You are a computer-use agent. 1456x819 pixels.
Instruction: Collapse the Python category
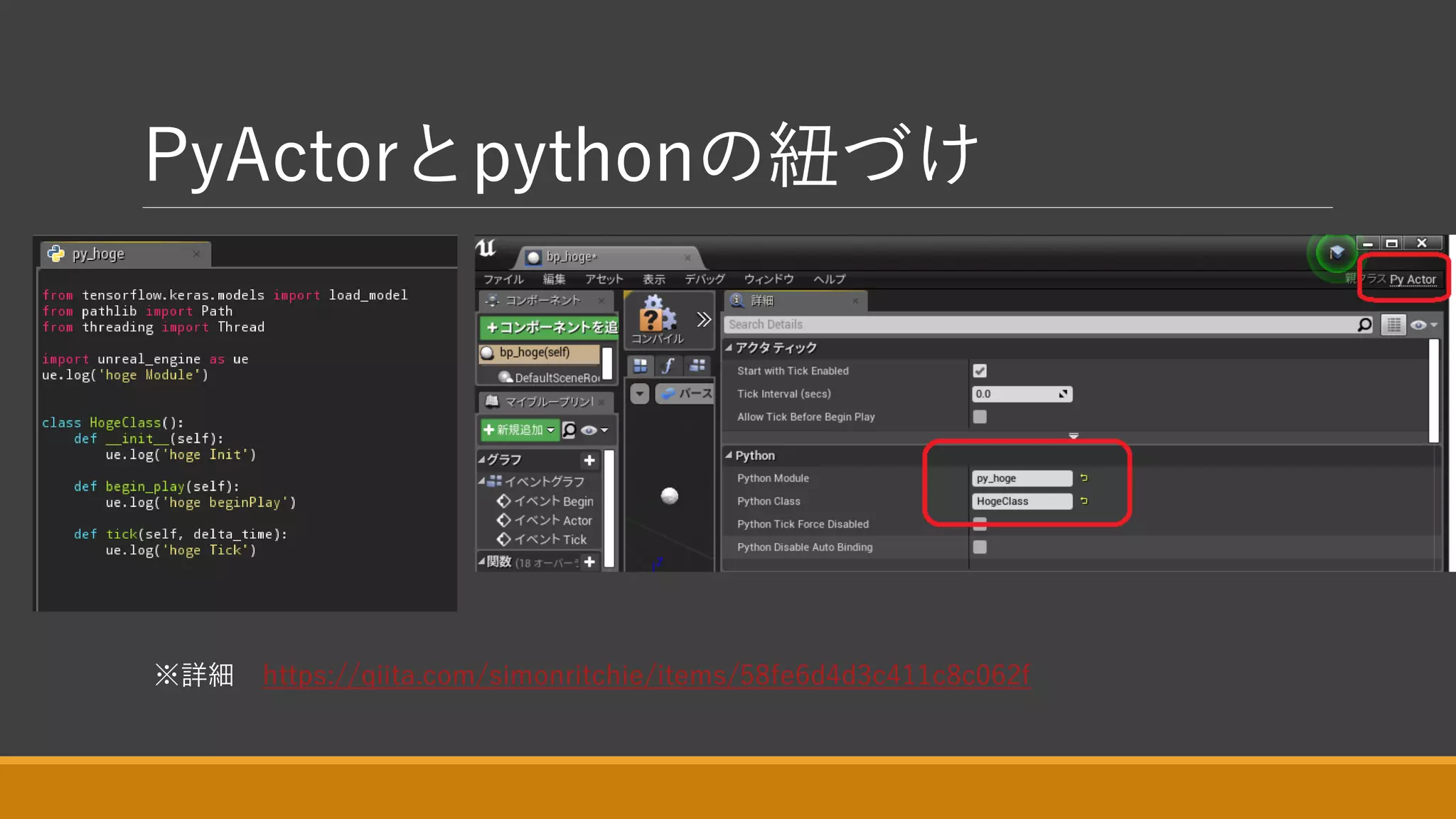point(729,455)
